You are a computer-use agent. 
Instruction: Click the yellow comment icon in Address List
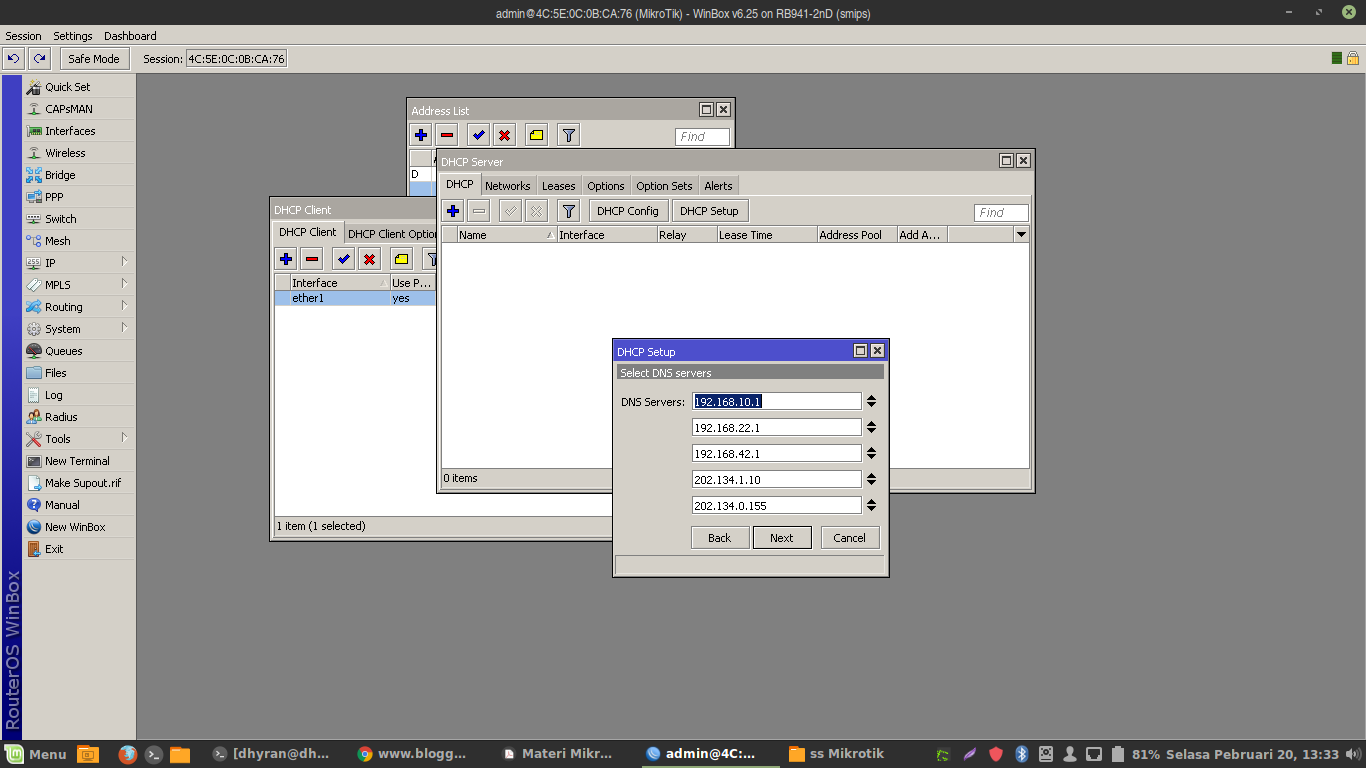click(x=536, y=135)
